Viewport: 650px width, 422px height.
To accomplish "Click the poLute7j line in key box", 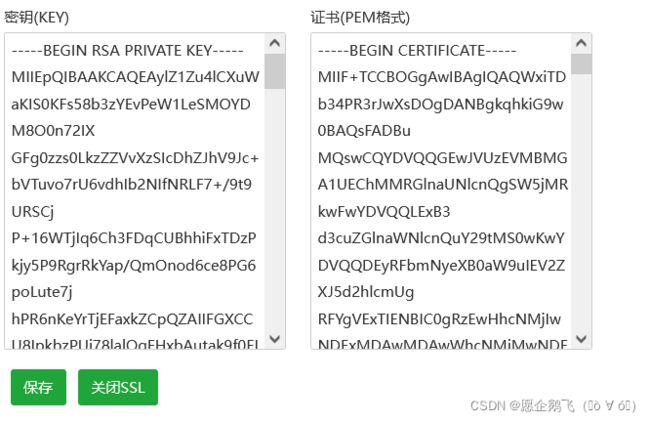I will click(x=42, y=292).
